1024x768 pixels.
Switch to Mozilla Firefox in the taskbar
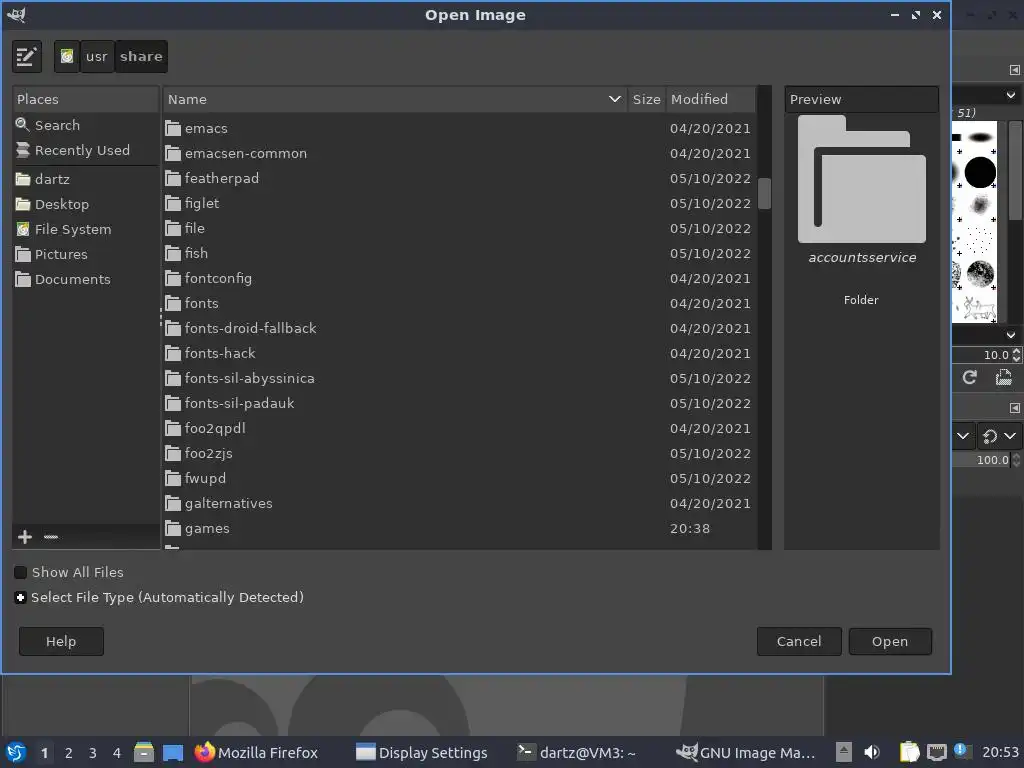click(256, 752)
